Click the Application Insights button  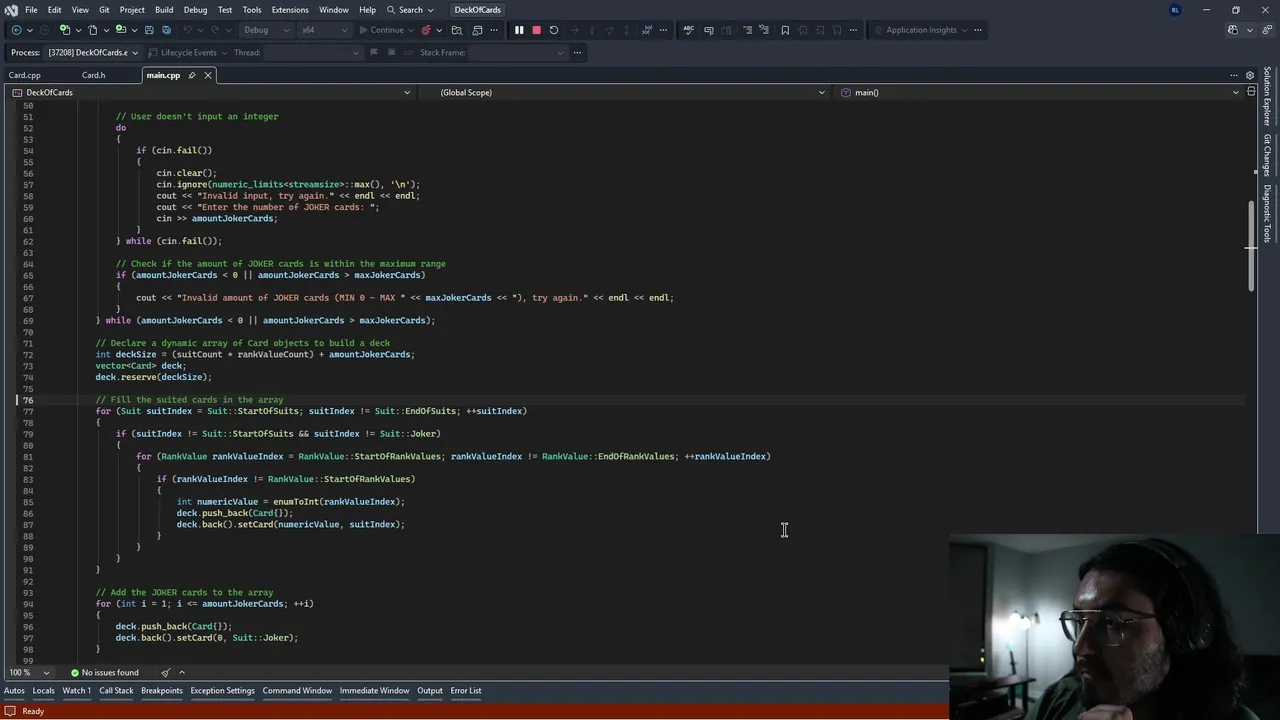921,30
